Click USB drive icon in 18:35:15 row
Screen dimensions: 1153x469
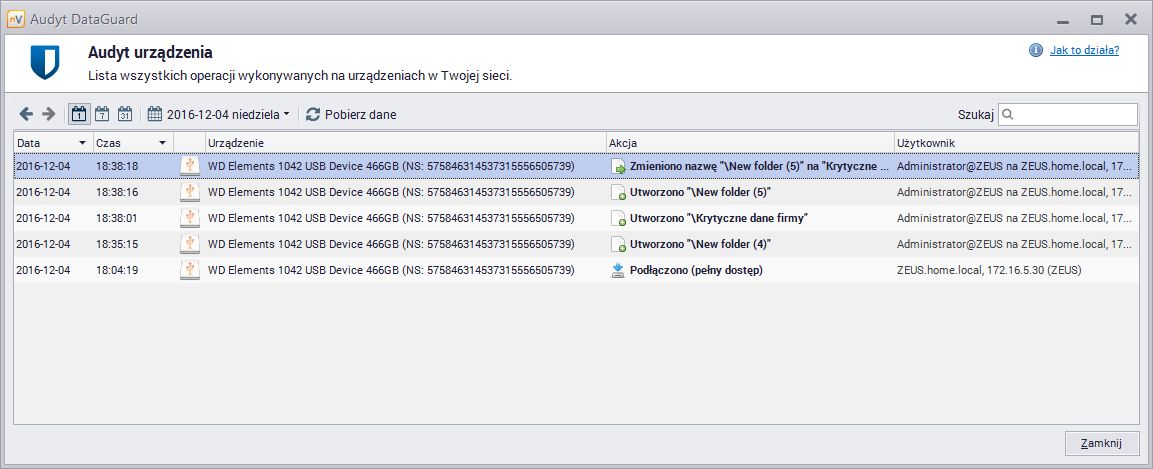point(190,243)
